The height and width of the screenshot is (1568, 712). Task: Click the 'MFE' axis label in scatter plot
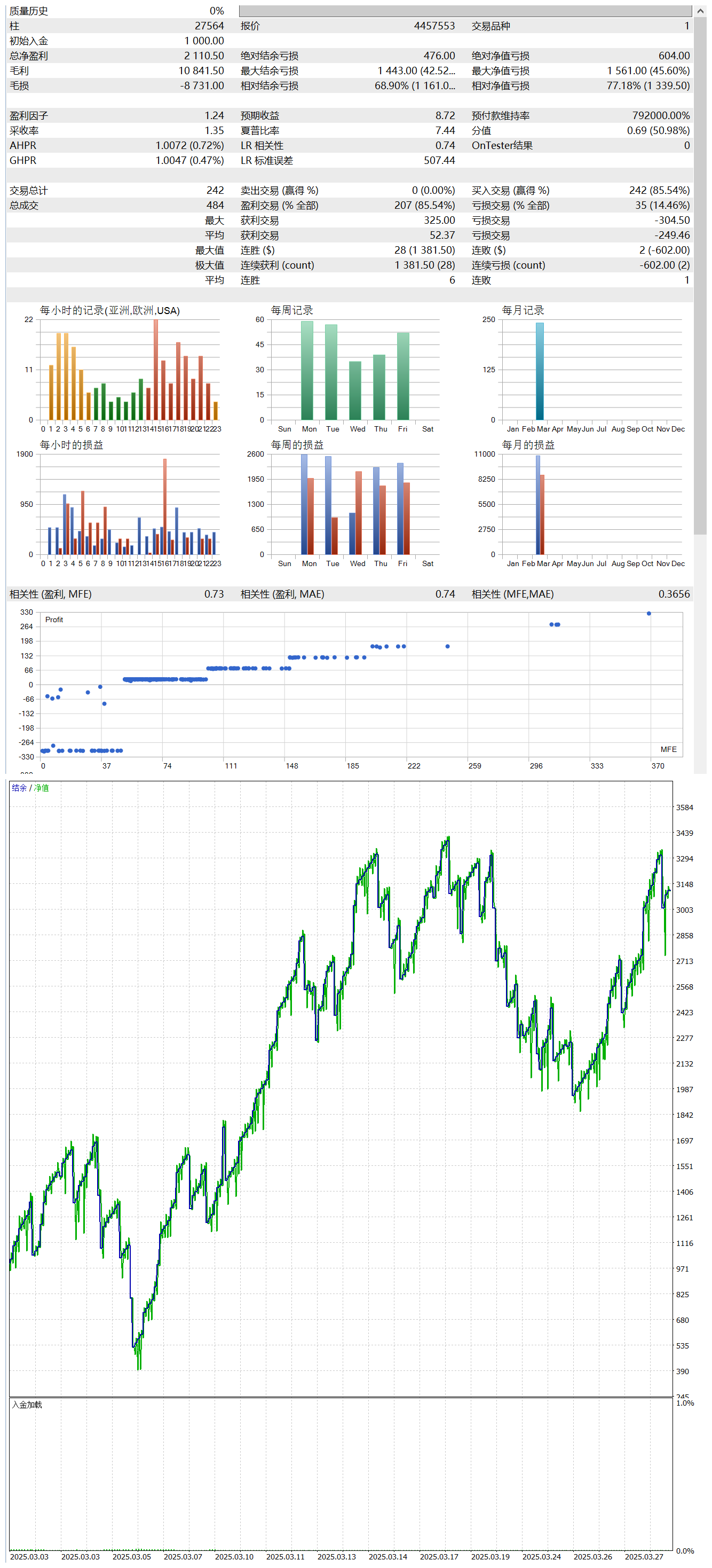coord(669,749)
